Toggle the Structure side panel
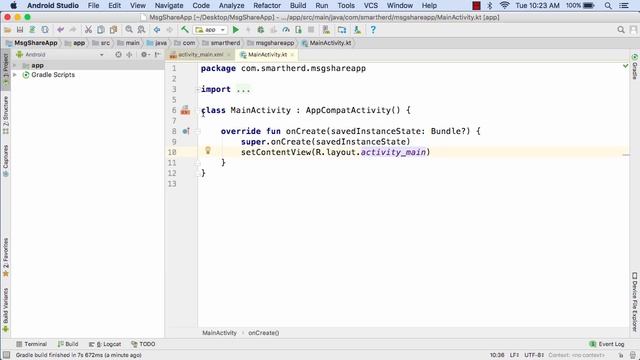The width and height of the screenshot is (640, 360). pyautogui.click(x=6, y=115)
